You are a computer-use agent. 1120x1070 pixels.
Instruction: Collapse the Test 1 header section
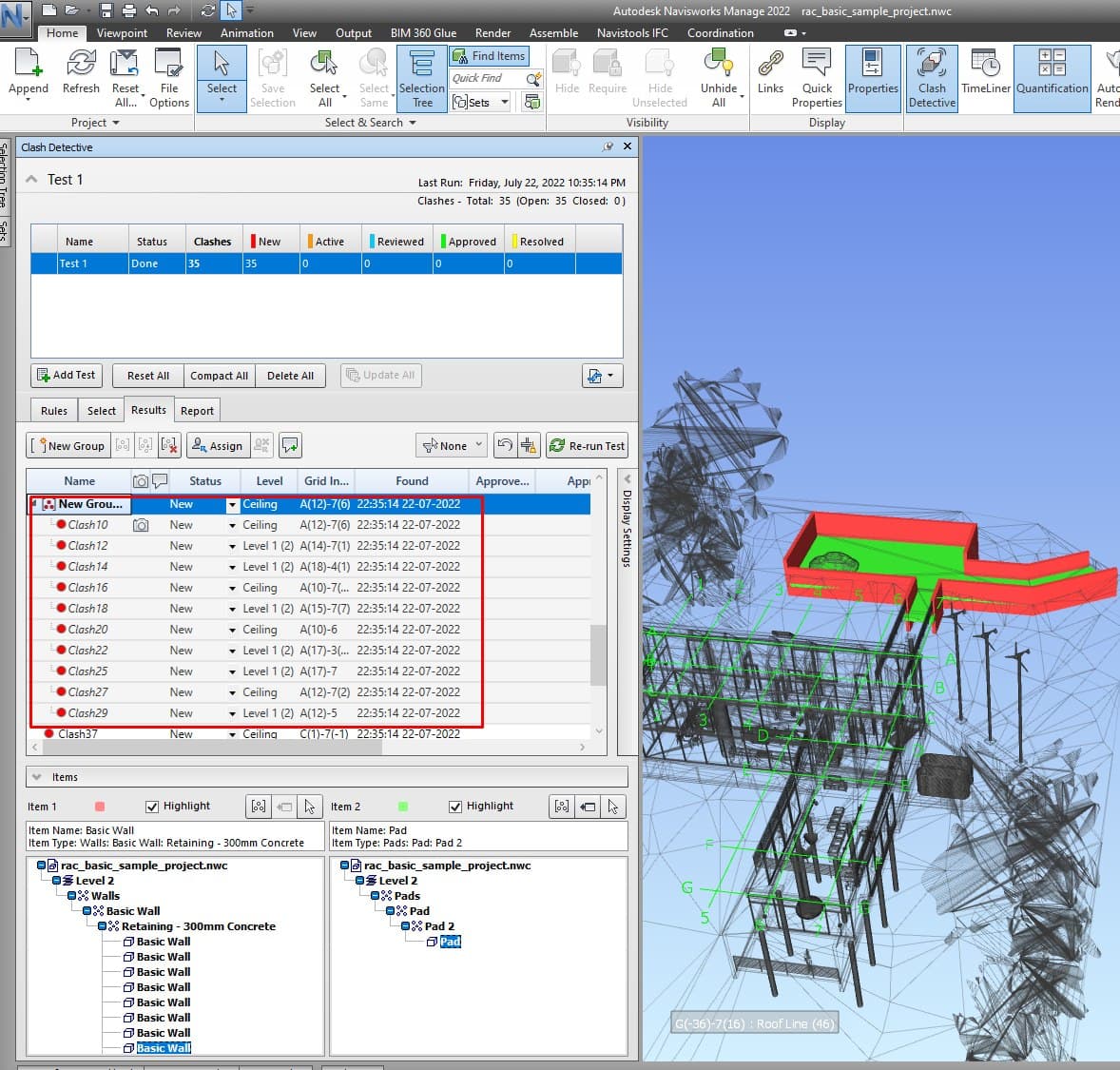point(31,180)
